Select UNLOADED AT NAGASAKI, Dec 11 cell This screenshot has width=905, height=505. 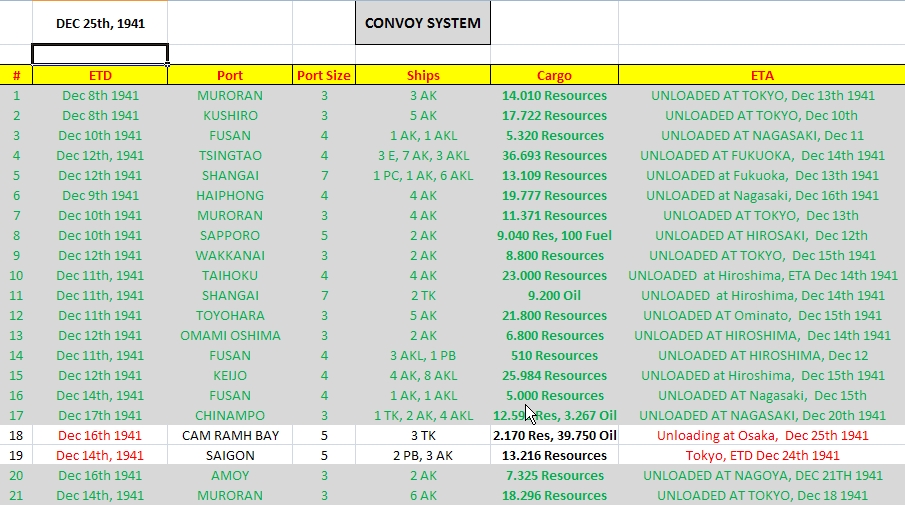pos(762,135)
